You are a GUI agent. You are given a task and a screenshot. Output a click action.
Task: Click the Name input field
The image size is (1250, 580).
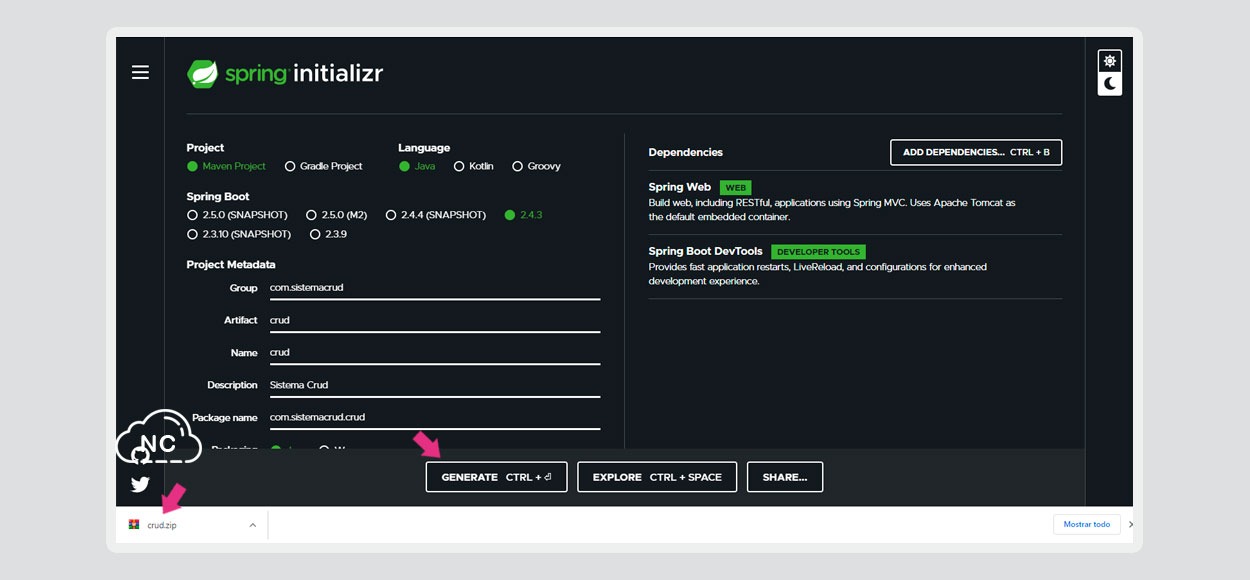coord(435,352)
